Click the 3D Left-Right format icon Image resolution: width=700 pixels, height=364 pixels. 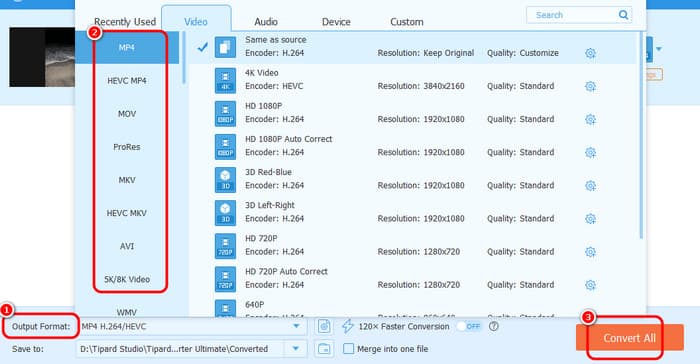225,213
